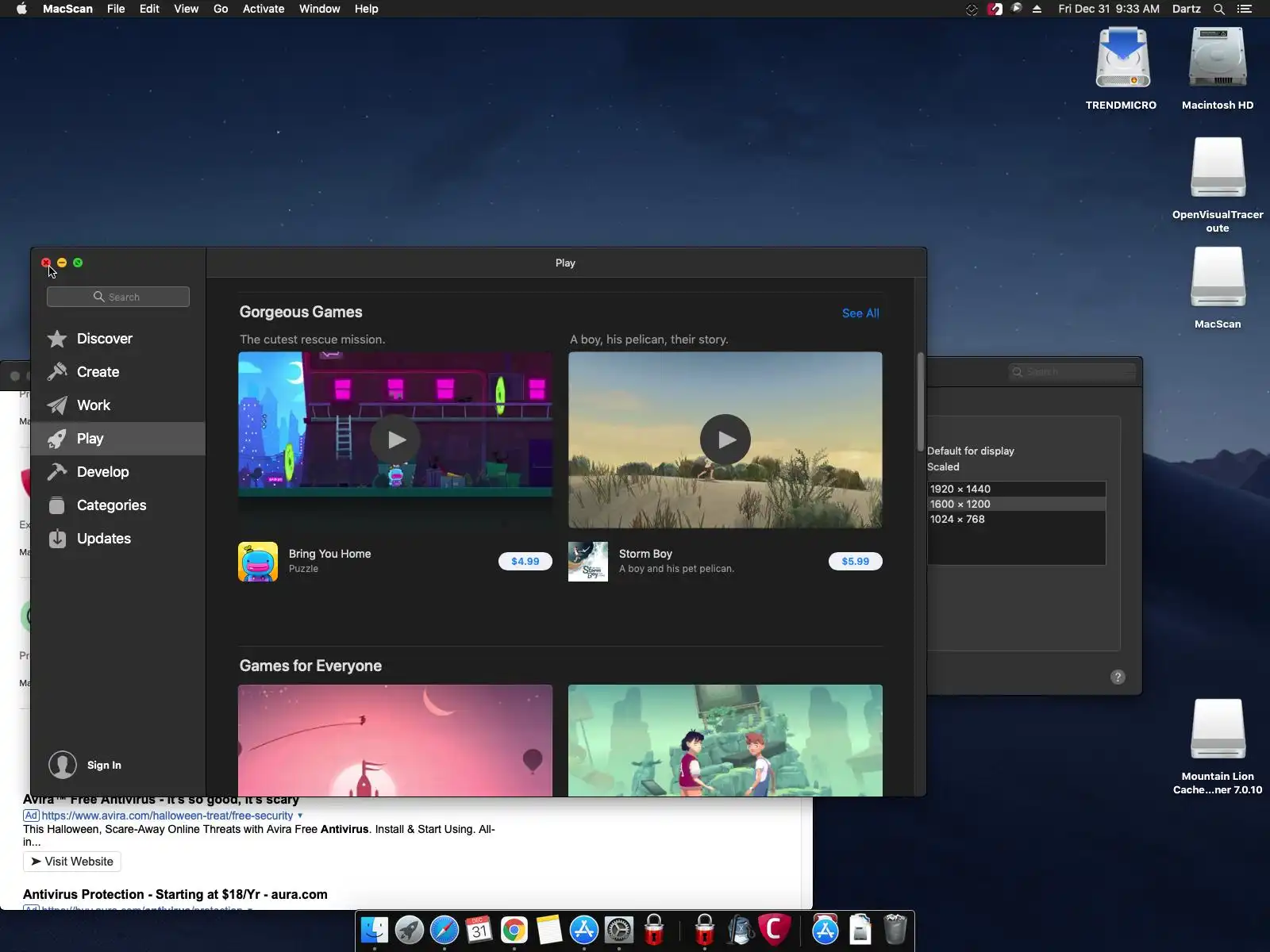Click the App Store sidebar Search field
Image resolution: width=1270 pixels, height=952 pixels.
[x=118, y=297]
